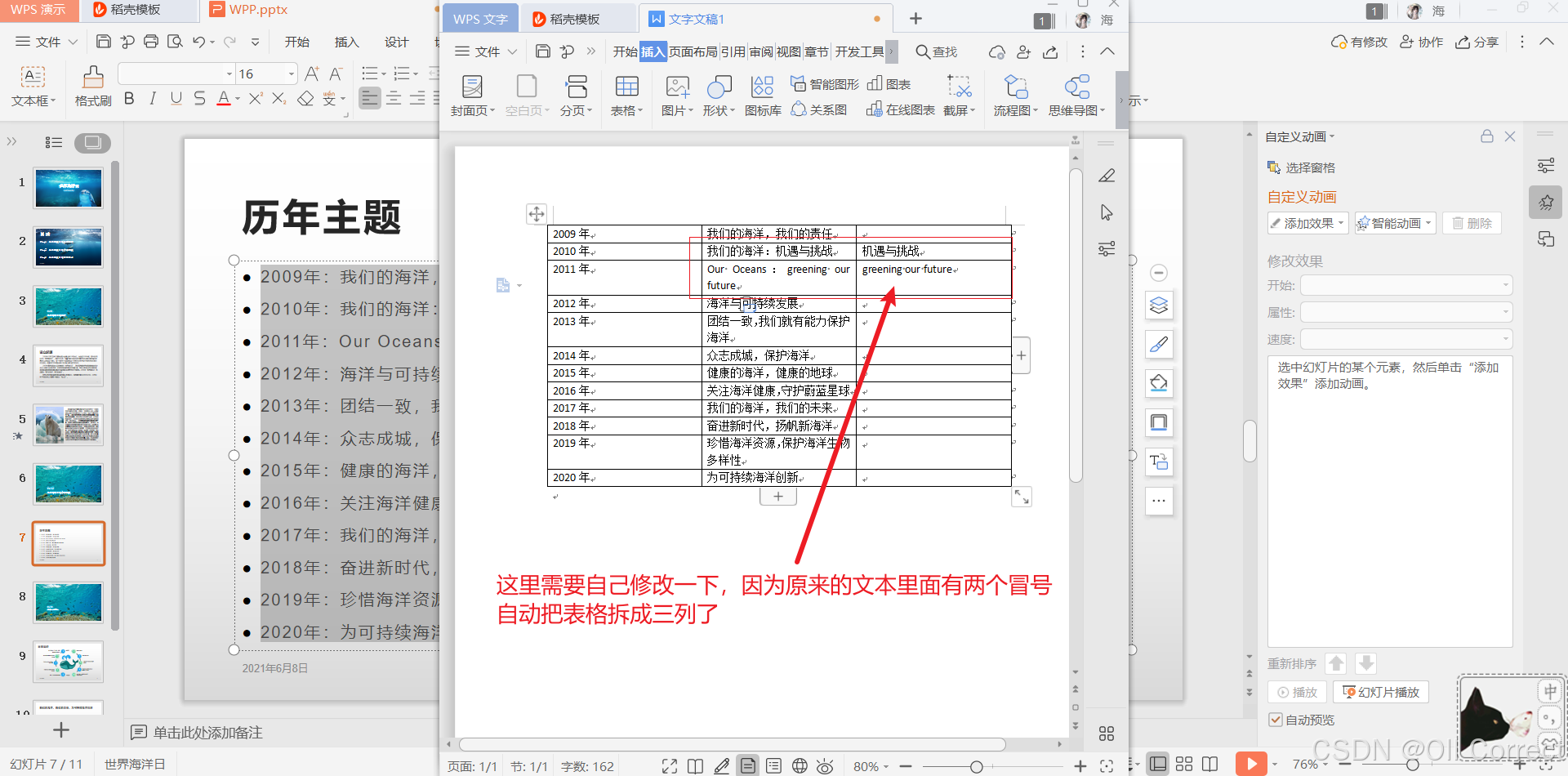The width and height of the screenshot is (1568, 776).
Task: Toggle Strikethrough formatting in presentation ribbon
Action: [200, 99]
